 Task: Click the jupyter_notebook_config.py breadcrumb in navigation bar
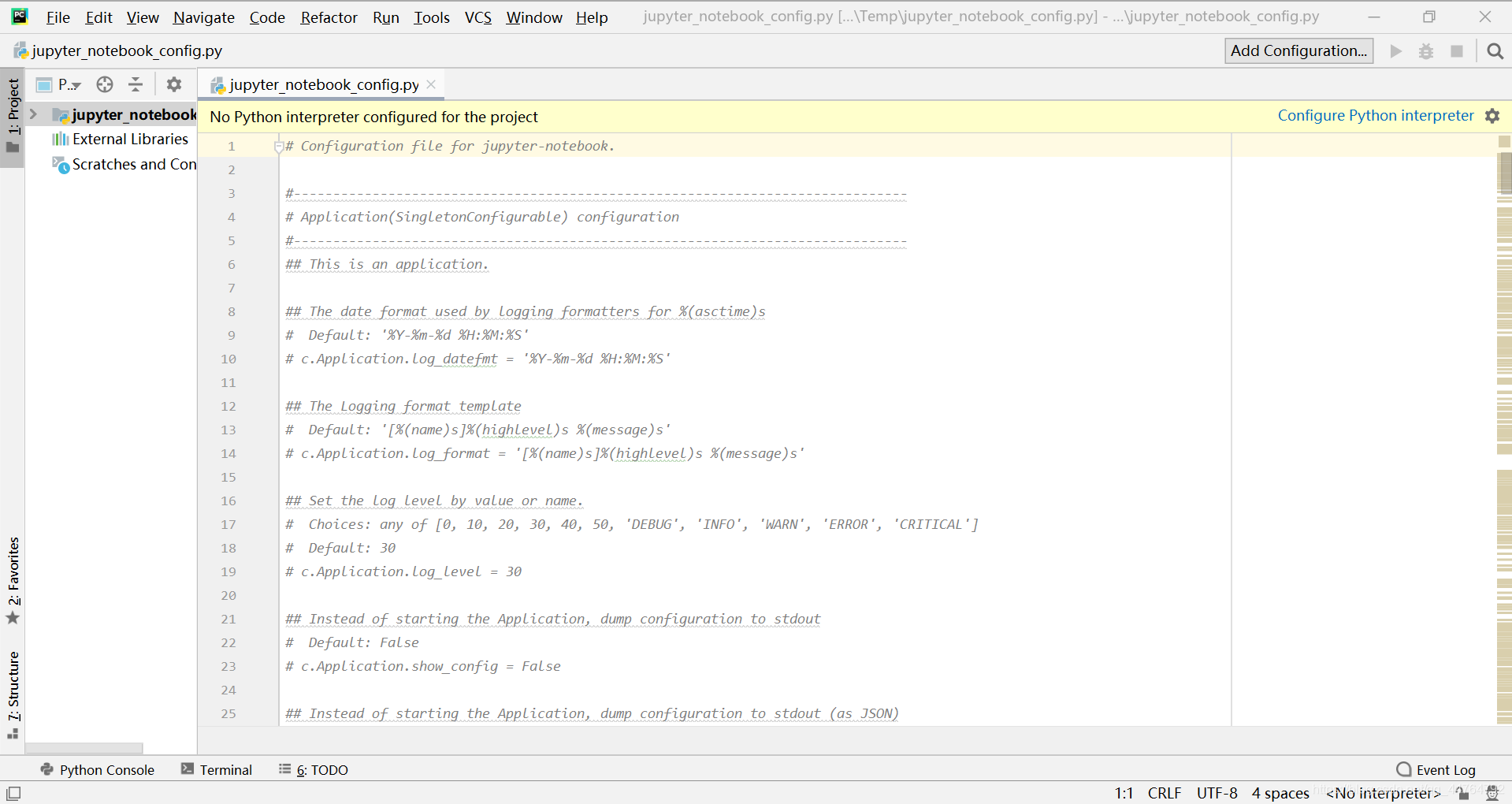118,51
